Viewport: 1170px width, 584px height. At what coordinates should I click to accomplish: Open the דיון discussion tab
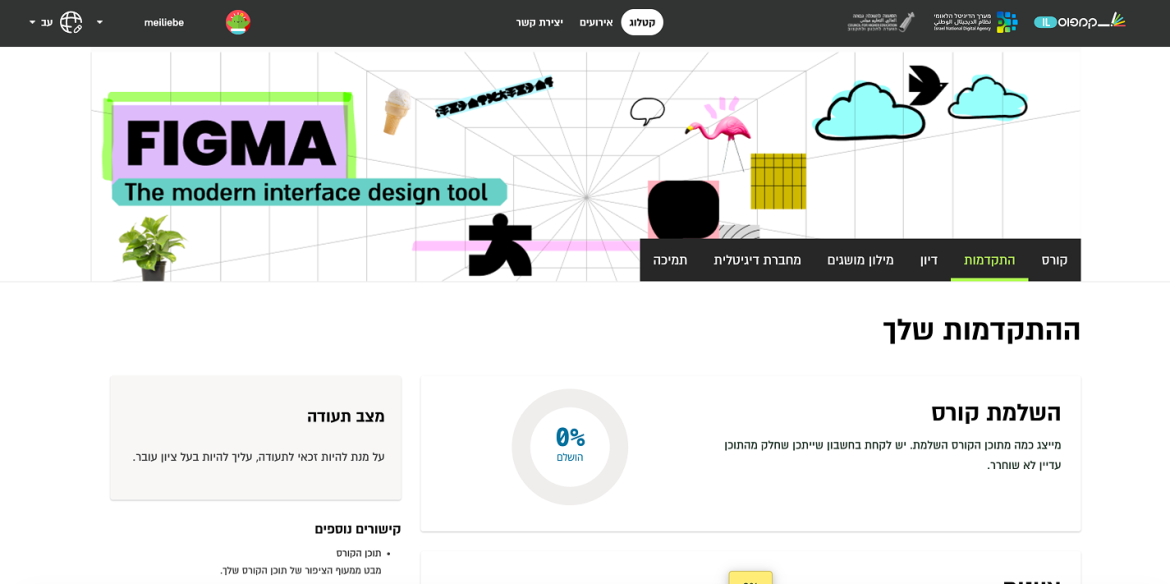click(929, 260)
